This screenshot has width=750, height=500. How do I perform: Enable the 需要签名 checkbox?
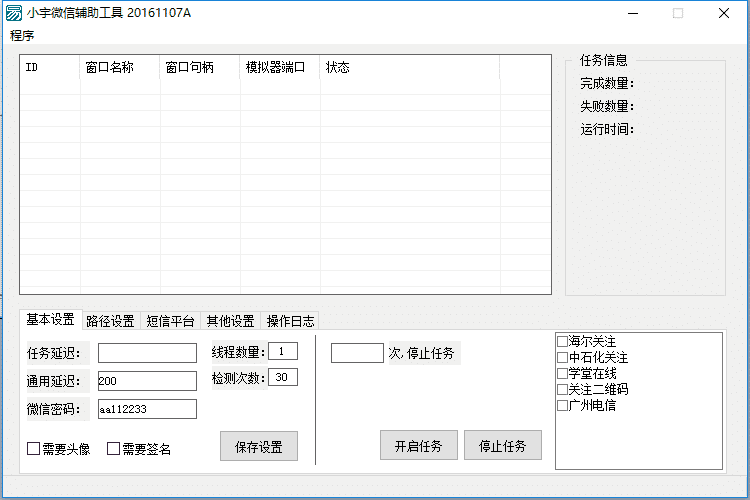(113, 449)
